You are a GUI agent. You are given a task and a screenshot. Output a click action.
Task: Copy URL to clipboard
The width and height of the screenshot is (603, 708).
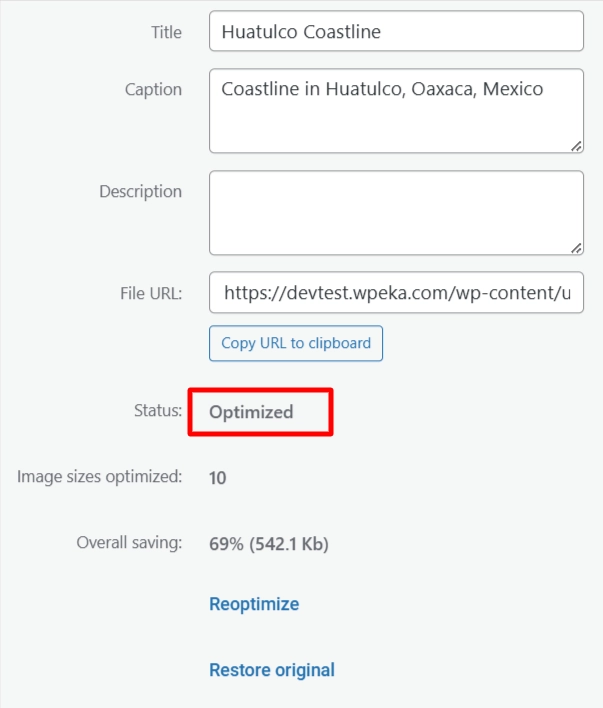pos(296,343)
